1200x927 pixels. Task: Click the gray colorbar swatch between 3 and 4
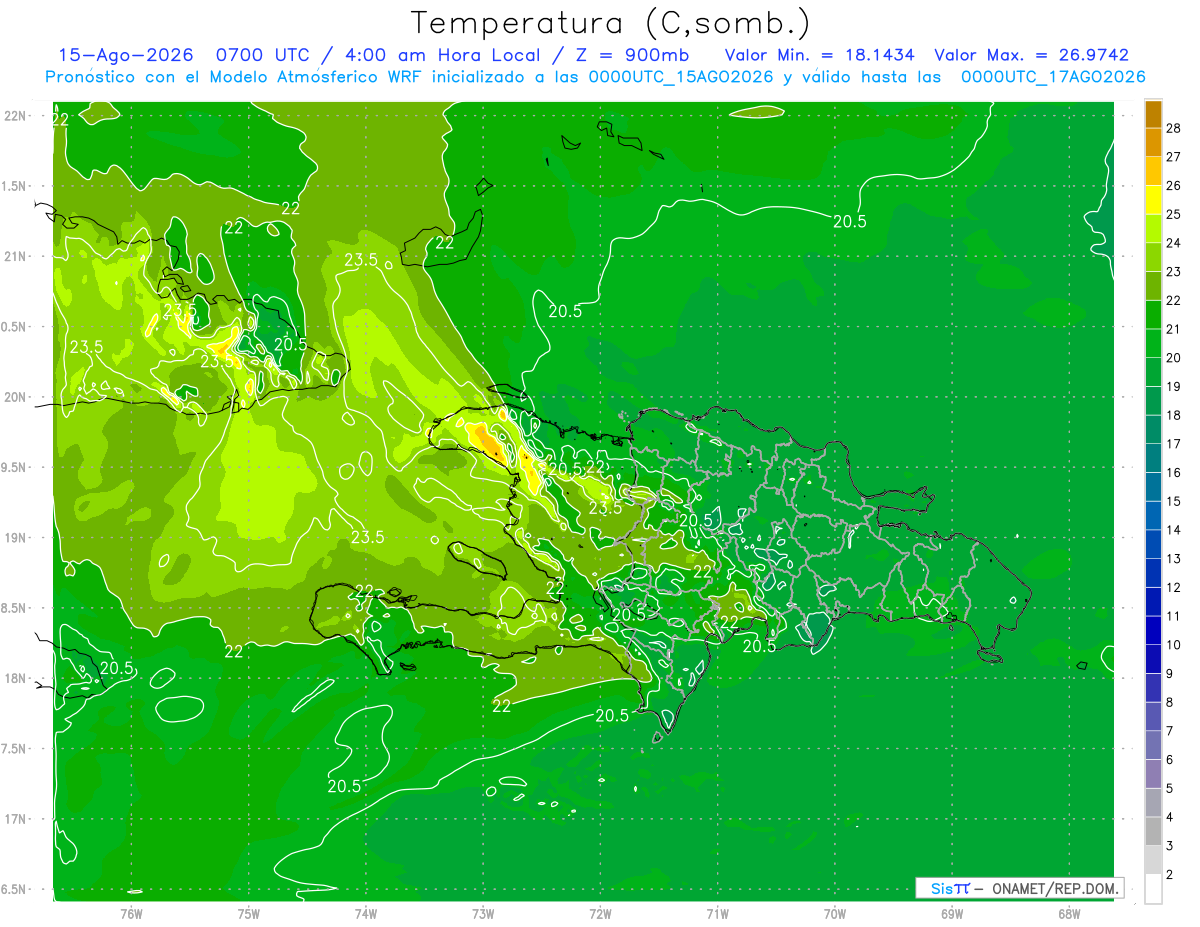click(1153, 832)
